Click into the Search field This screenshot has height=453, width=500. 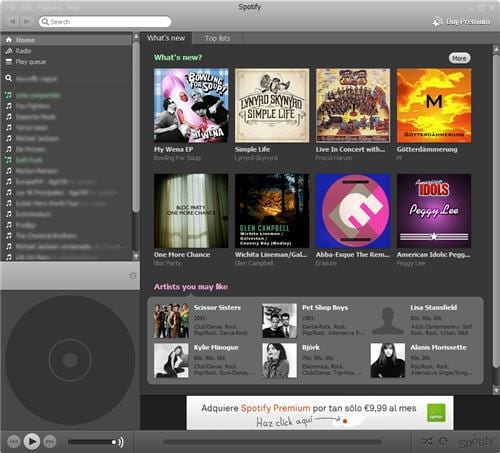[105, 22]
